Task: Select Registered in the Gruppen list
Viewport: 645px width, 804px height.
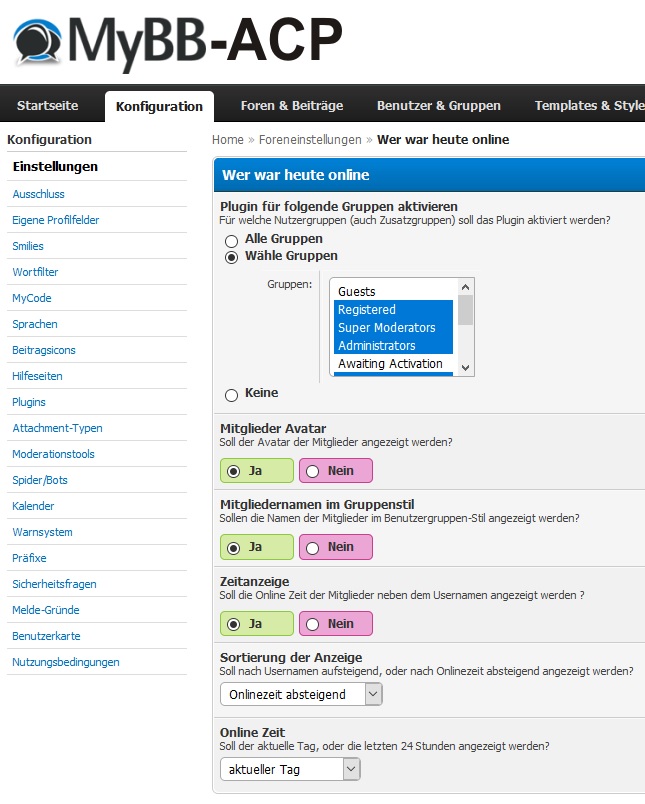Action: [393, 309]
